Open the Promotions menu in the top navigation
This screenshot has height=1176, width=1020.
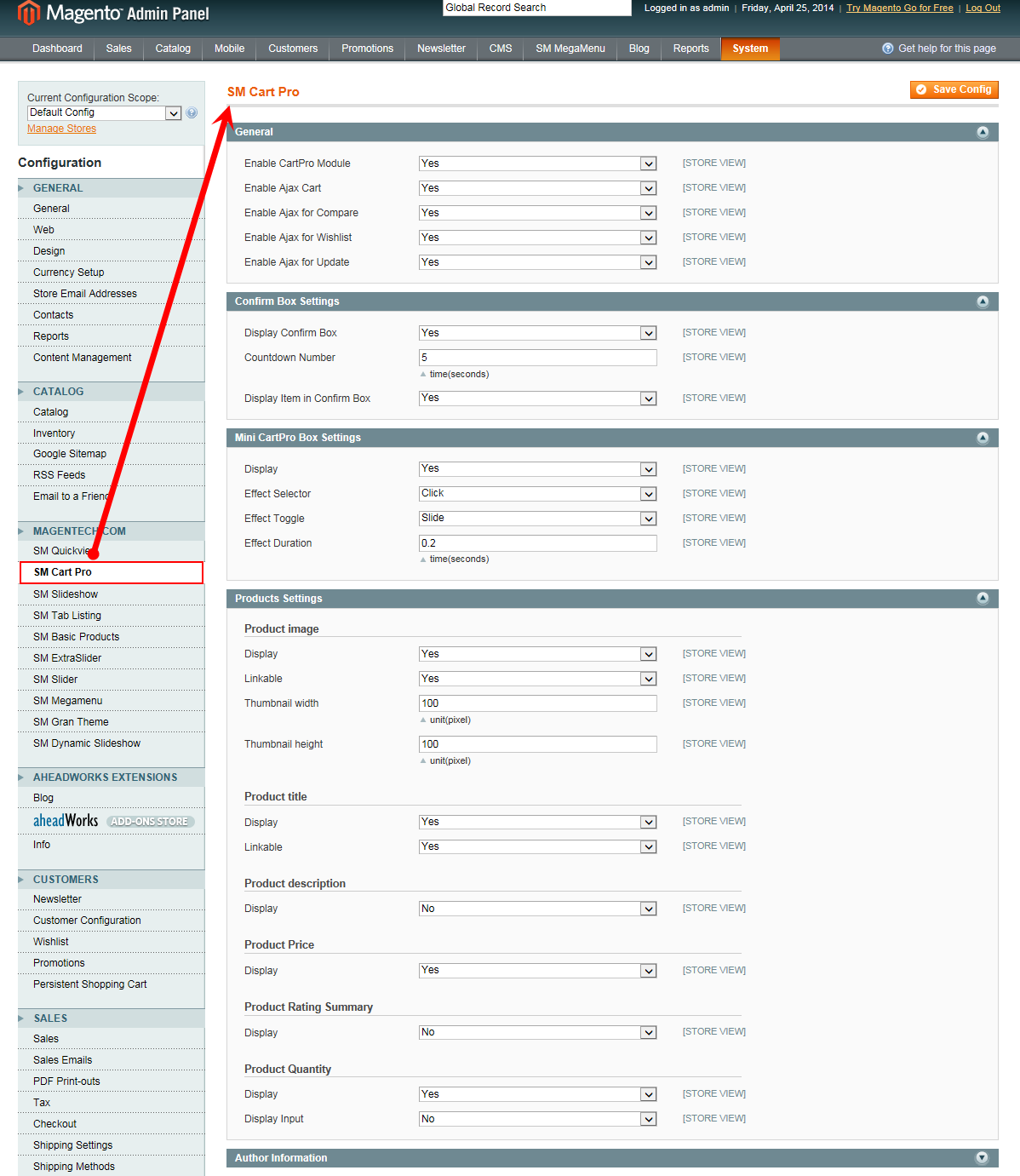click(x=368, y=49)
